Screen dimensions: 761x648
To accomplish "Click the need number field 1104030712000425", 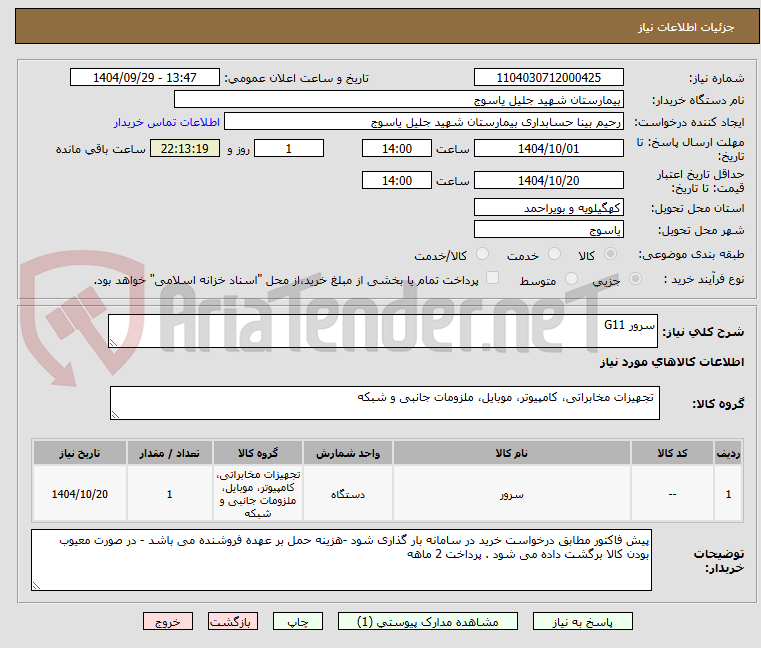I will coord(548,78).
